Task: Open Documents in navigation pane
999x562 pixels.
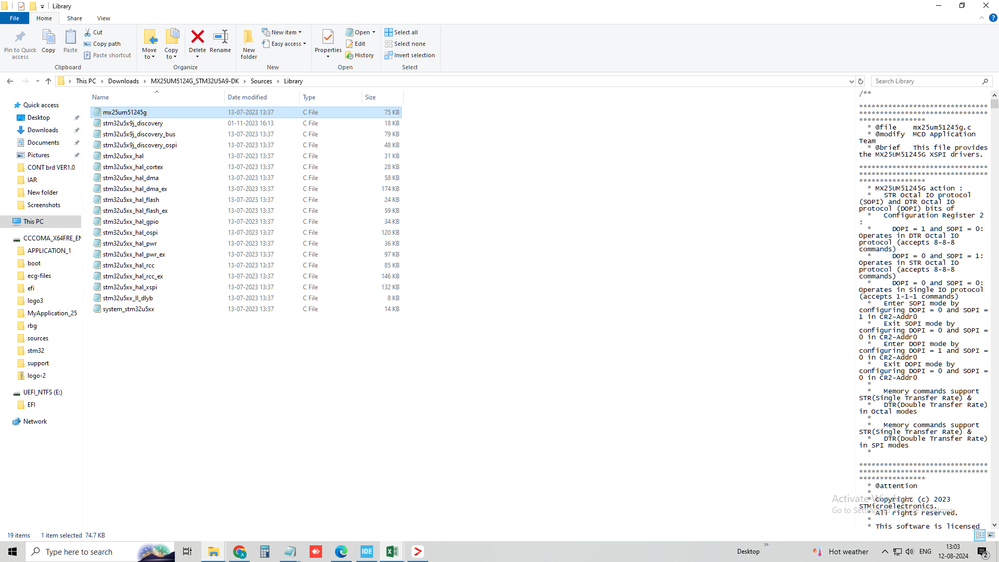Action: tap(43, 143)
